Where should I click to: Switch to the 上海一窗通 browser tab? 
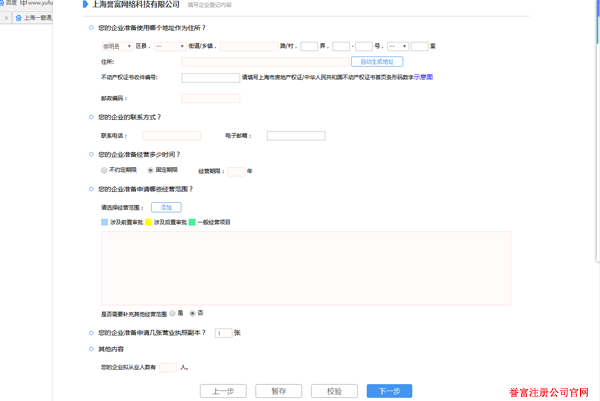tap(40, 18)
